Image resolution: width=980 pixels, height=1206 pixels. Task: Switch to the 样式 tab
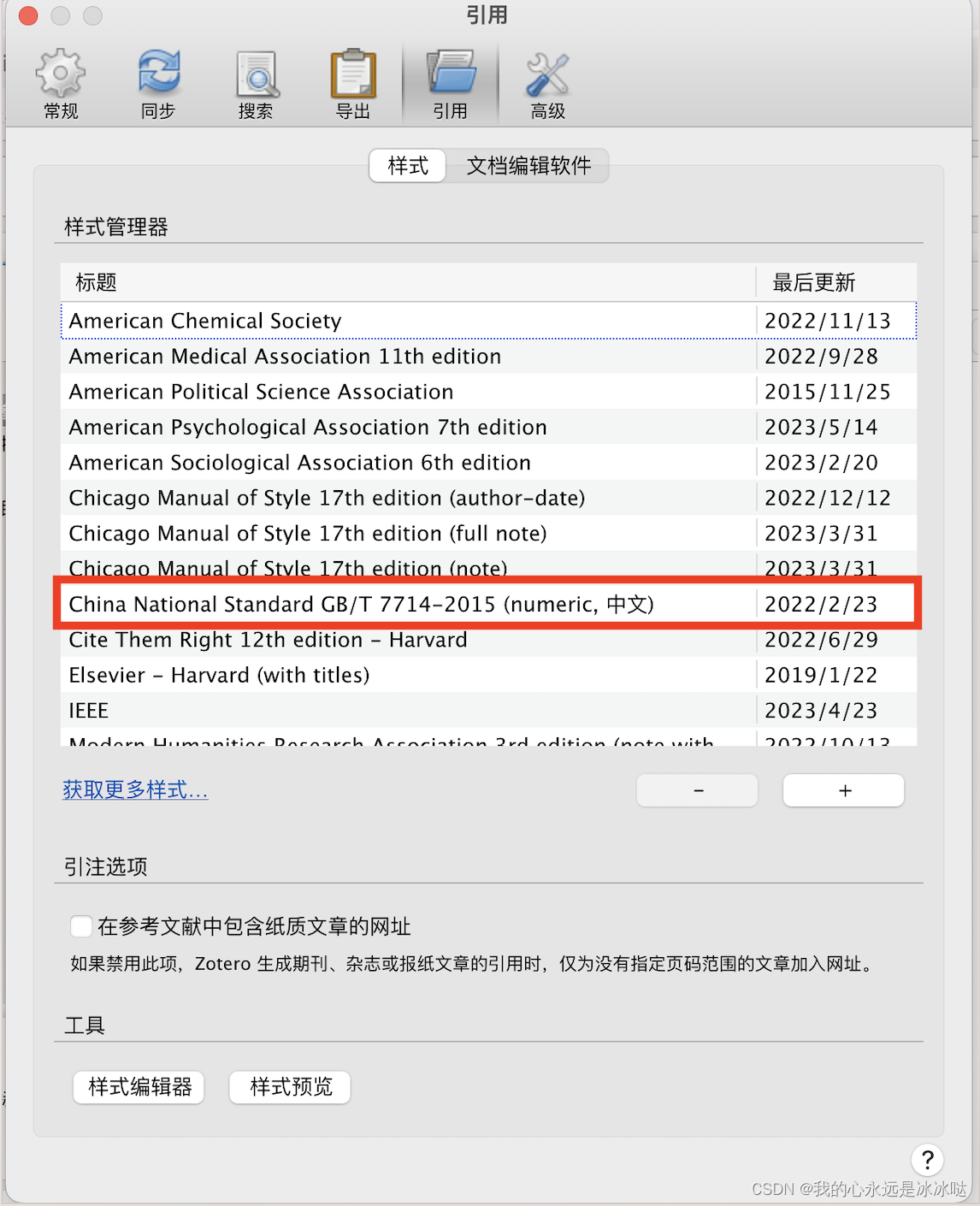tap(408, 166)
